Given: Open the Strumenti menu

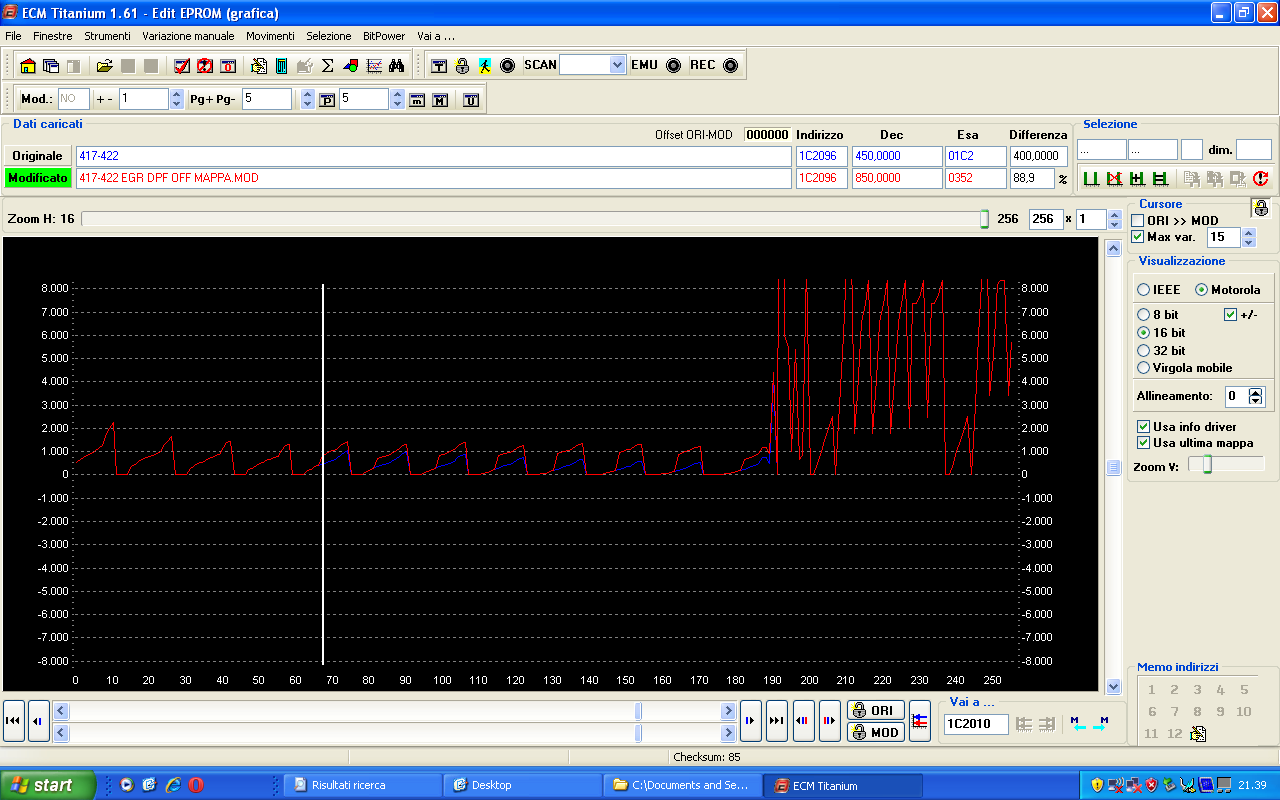Looking at the screenshot, I should pos(107,36).
